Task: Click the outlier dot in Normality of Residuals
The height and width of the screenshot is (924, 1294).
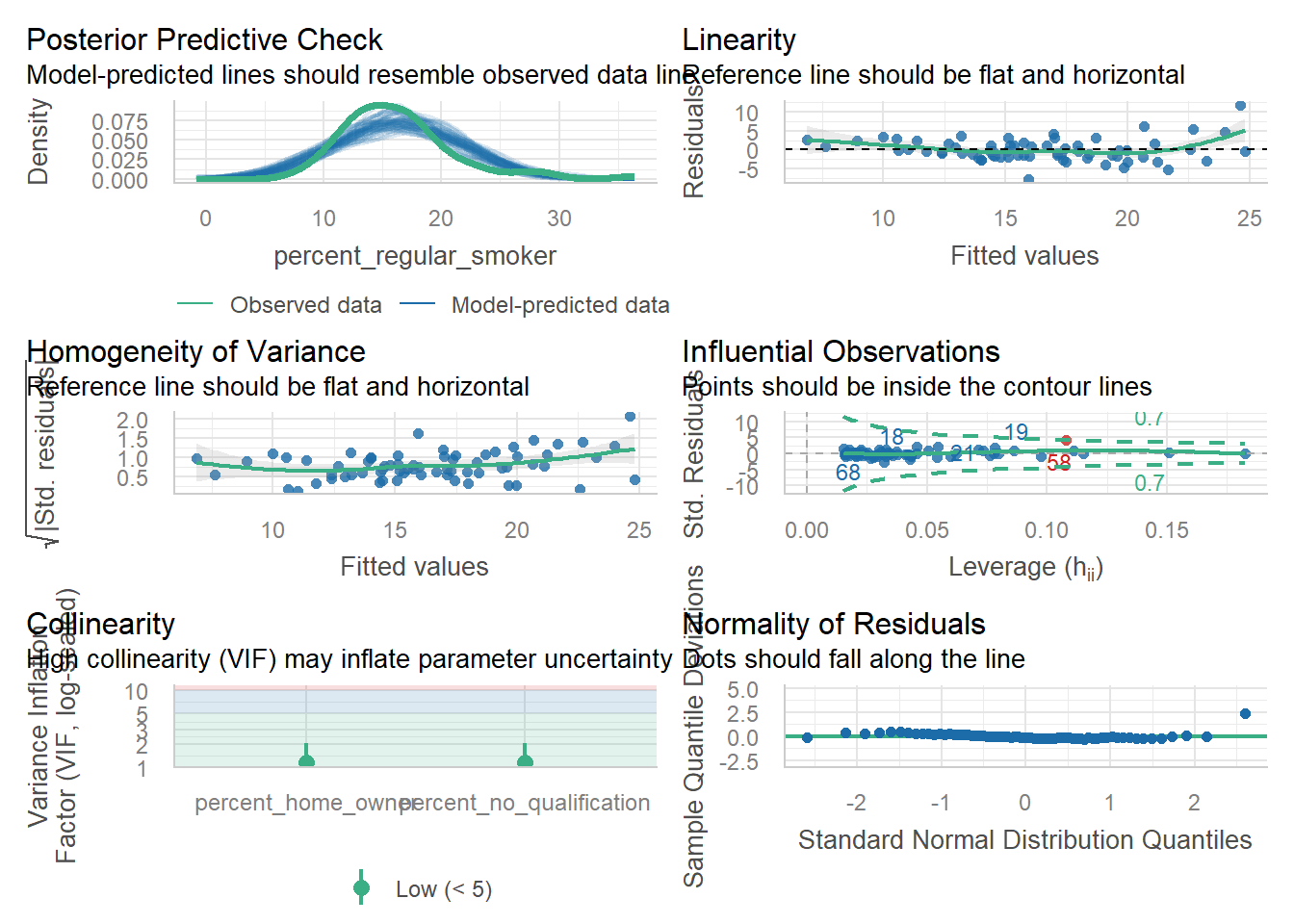Action: pos(1245,714)
